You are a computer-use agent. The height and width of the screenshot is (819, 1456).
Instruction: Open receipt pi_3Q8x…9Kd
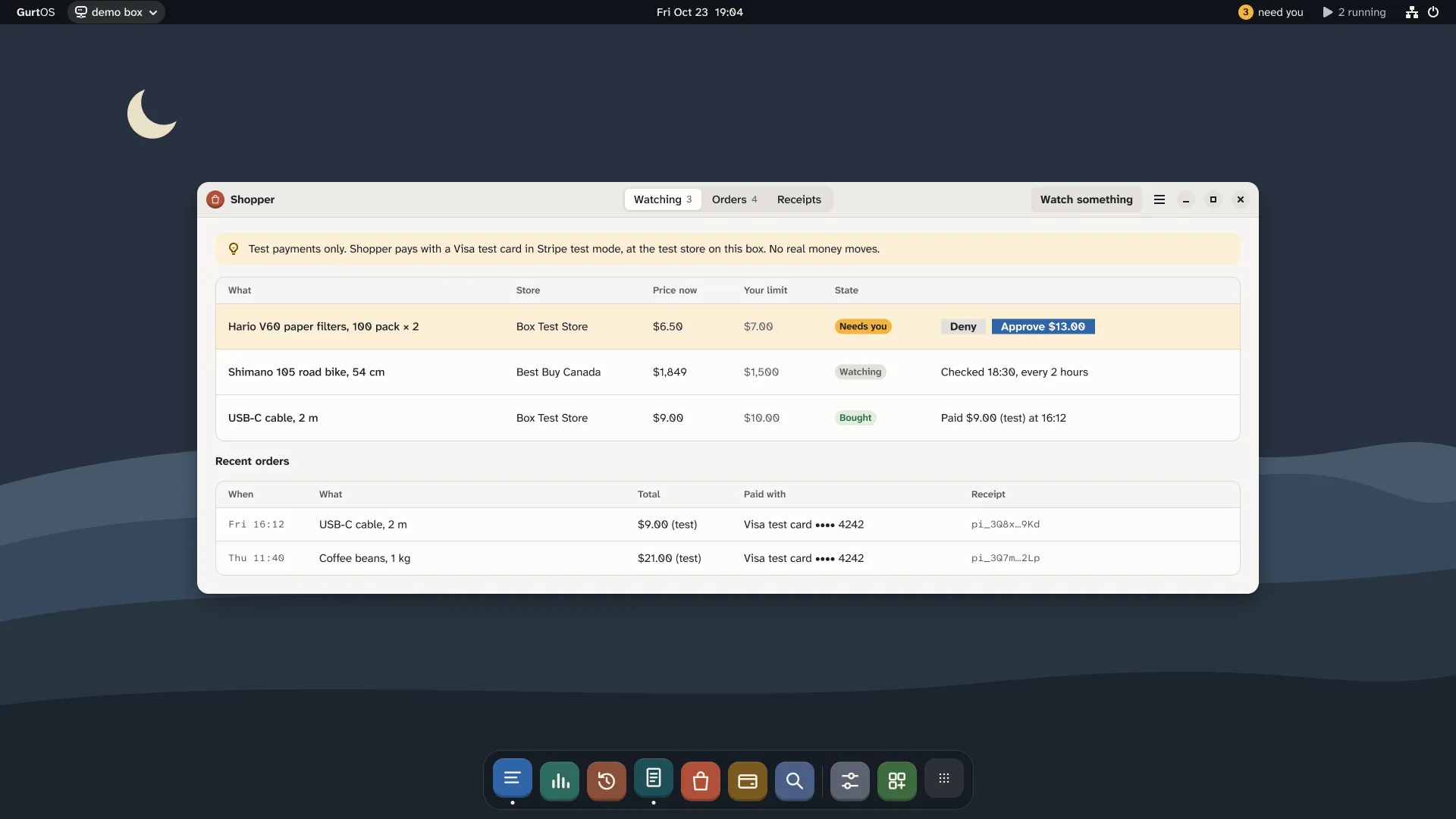(1006, 525)
